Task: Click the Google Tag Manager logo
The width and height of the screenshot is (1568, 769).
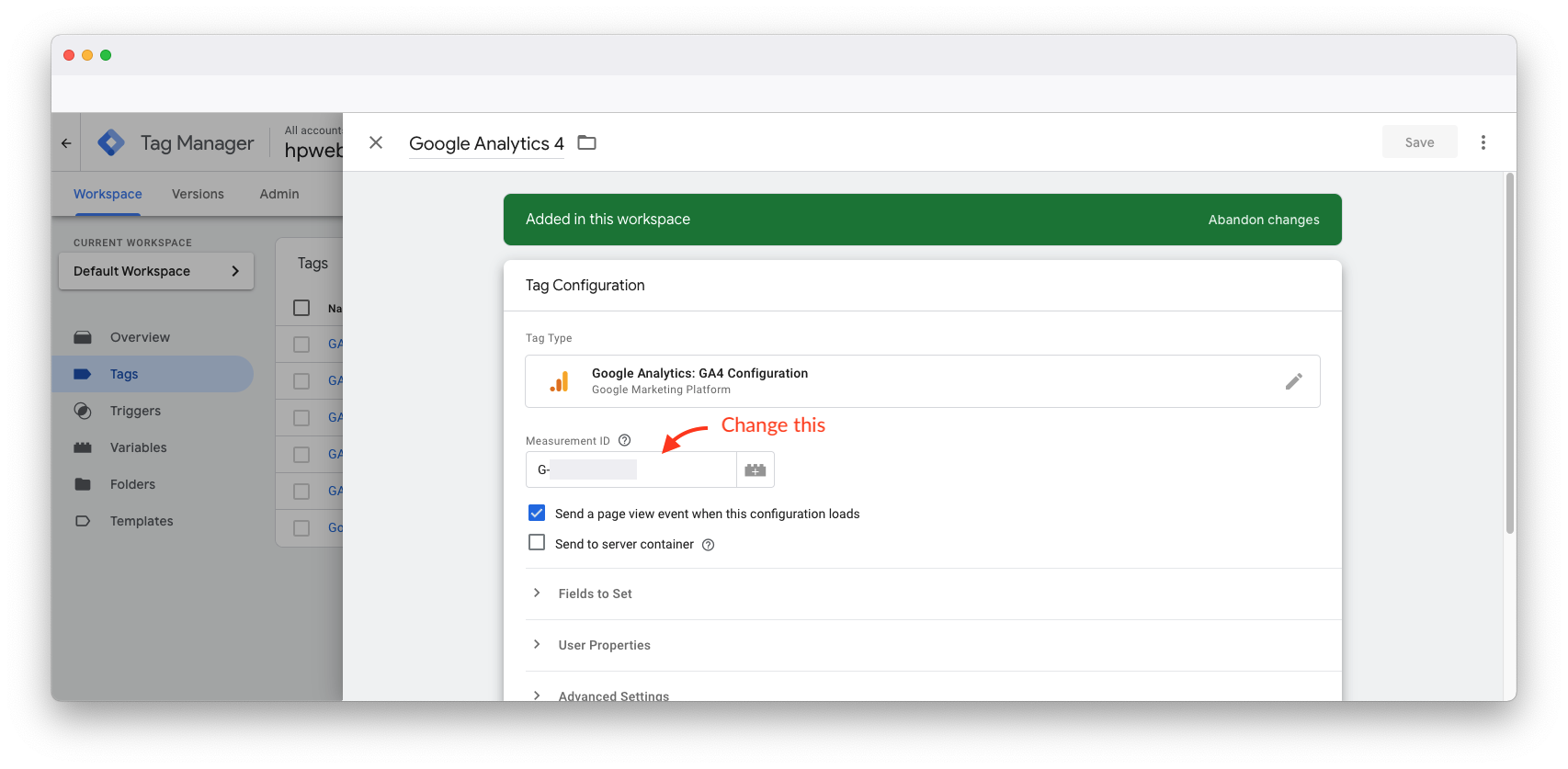Action: [x=111, y=142]
